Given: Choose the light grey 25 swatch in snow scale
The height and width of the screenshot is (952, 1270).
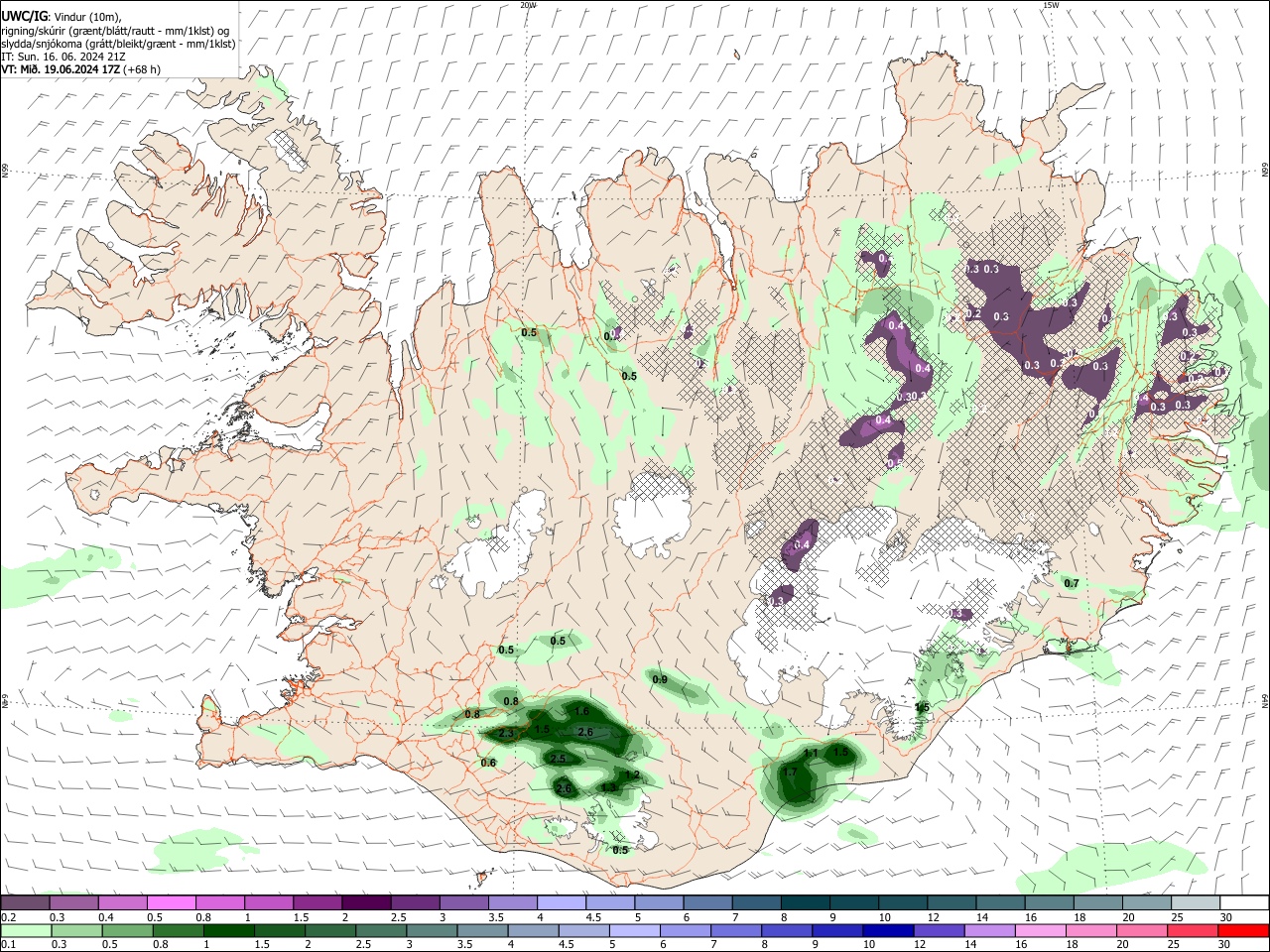Looking at the screenshot, I should [1195, 903].
